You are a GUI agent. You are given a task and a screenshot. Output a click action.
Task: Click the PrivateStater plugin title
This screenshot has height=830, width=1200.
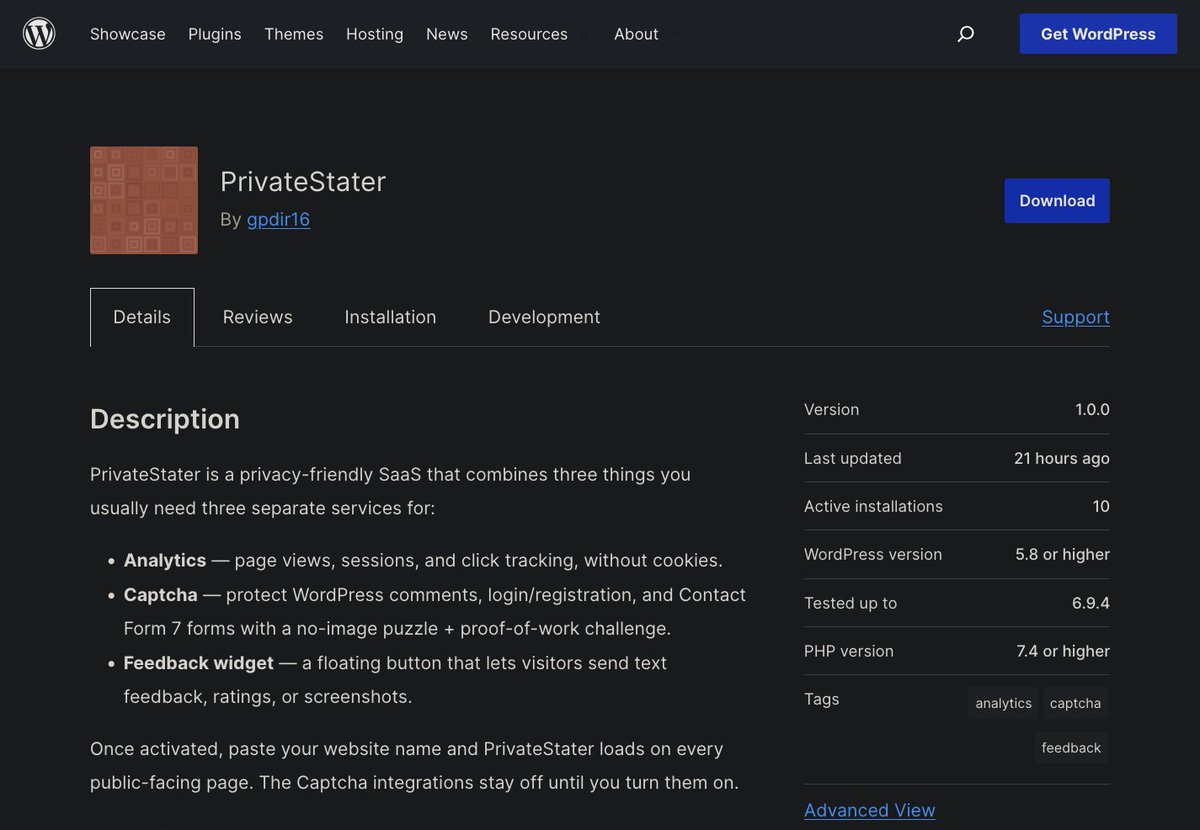coord(303,181)
